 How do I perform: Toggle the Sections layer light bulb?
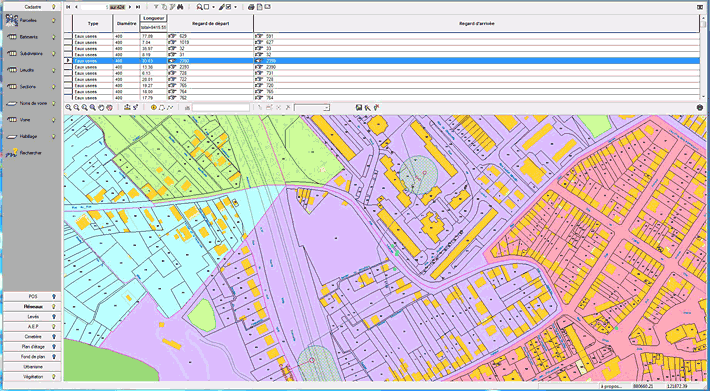tap(53, 87)
